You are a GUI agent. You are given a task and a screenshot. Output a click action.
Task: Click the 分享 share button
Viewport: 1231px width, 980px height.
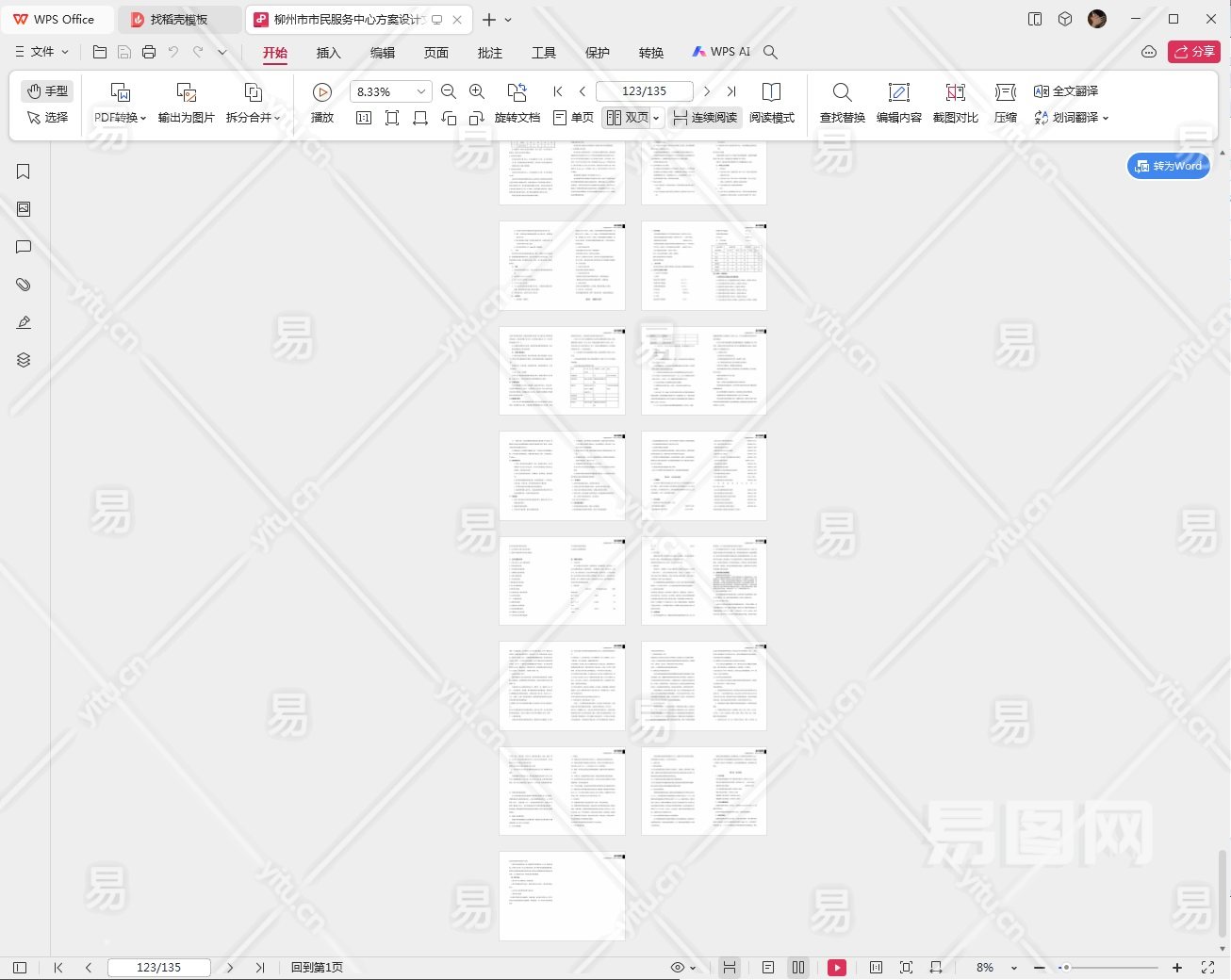(x=1193, y=52)
